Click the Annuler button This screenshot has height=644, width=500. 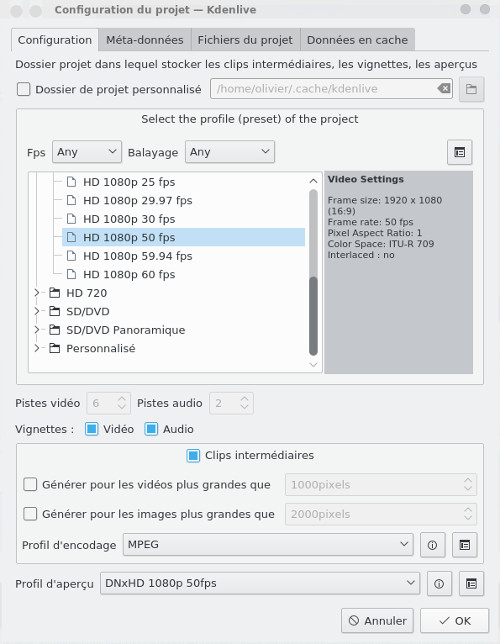coord(377,621)
